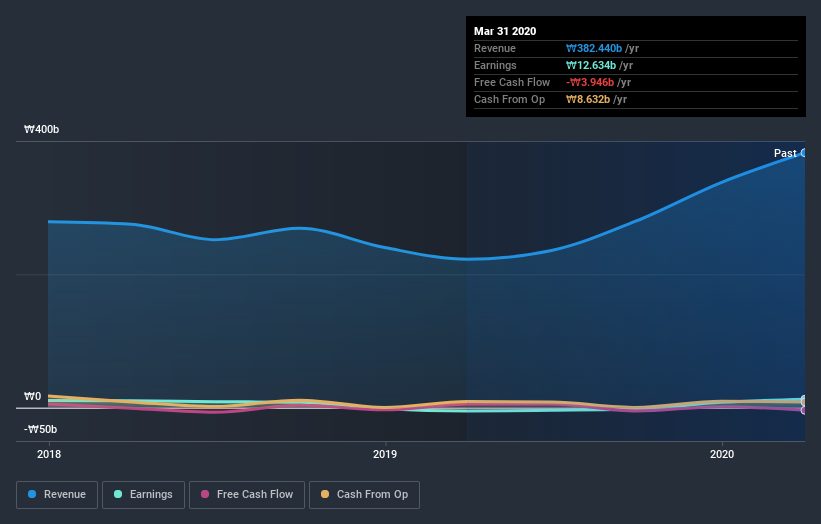This screenshot has height=524, width=821.
Task: Toggle the Revenue series legend button
Action: [x=57, y=495]
